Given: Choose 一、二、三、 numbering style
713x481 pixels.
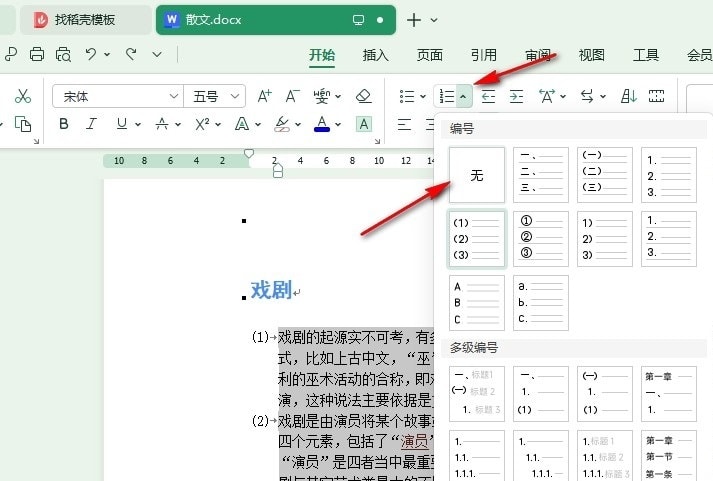Looking at the screenshot, I should pos(541,175).
